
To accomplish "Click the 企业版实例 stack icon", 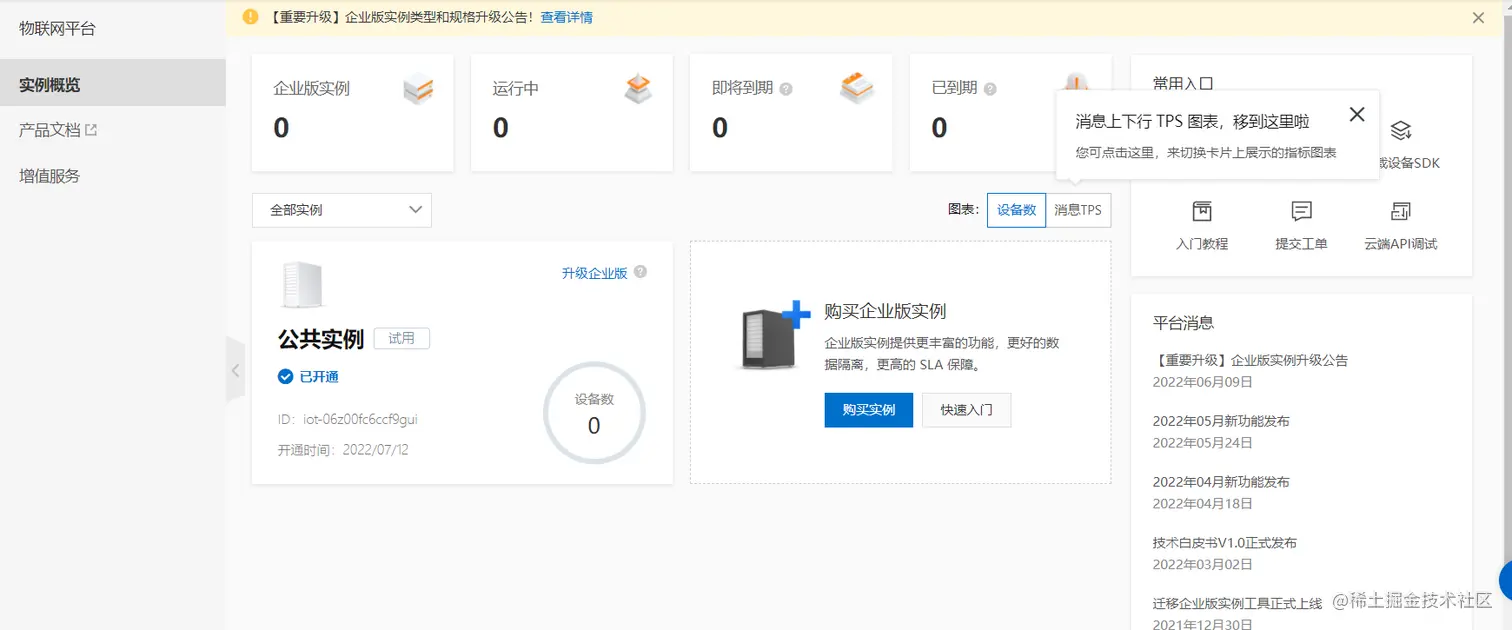I will (418, 89).
